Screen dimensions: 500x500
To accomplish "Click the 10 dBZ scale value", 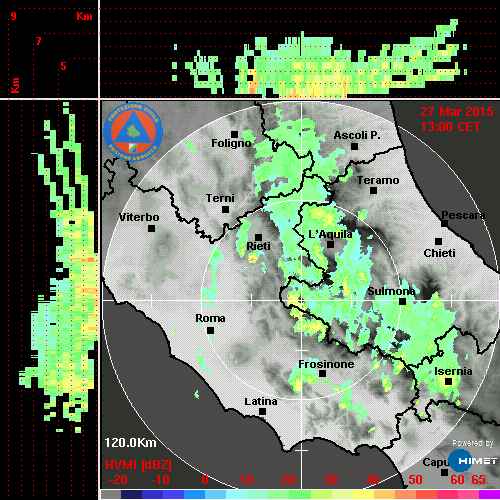I will (247, 480).
